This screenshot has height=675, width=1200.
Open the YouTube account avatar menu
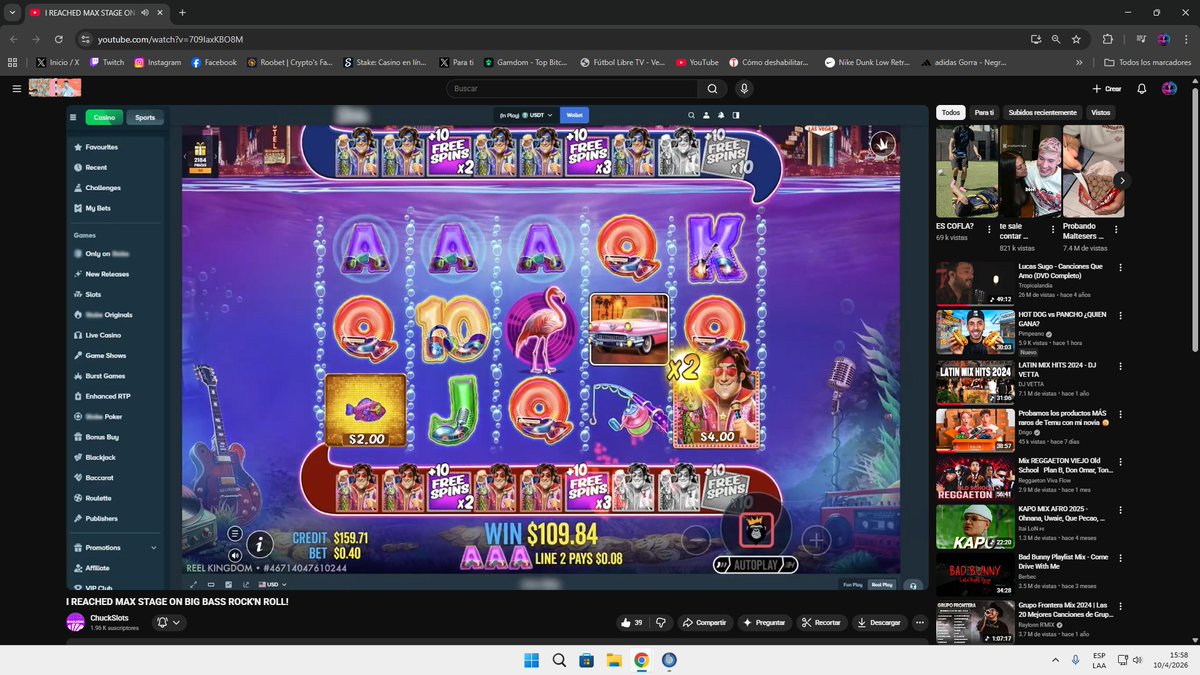(1169, 88)
